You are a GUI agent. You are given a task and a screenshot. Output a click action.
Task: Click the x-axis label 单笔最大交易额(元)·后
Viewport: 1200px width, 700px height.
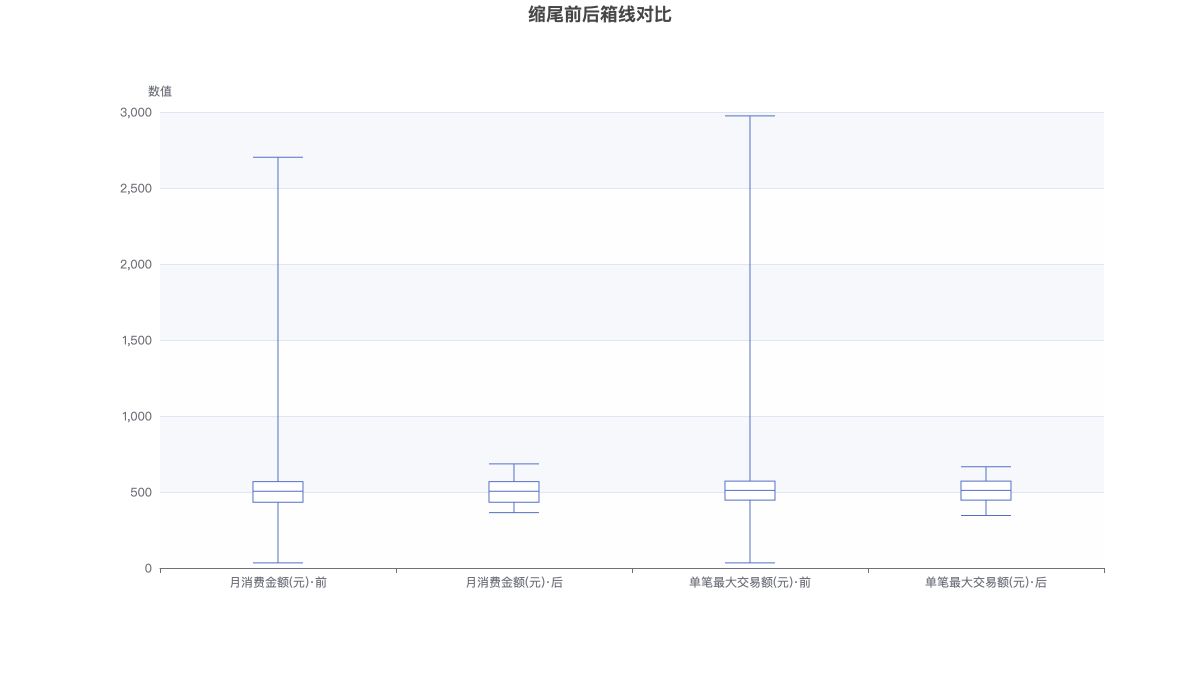[x=986, y=582]
